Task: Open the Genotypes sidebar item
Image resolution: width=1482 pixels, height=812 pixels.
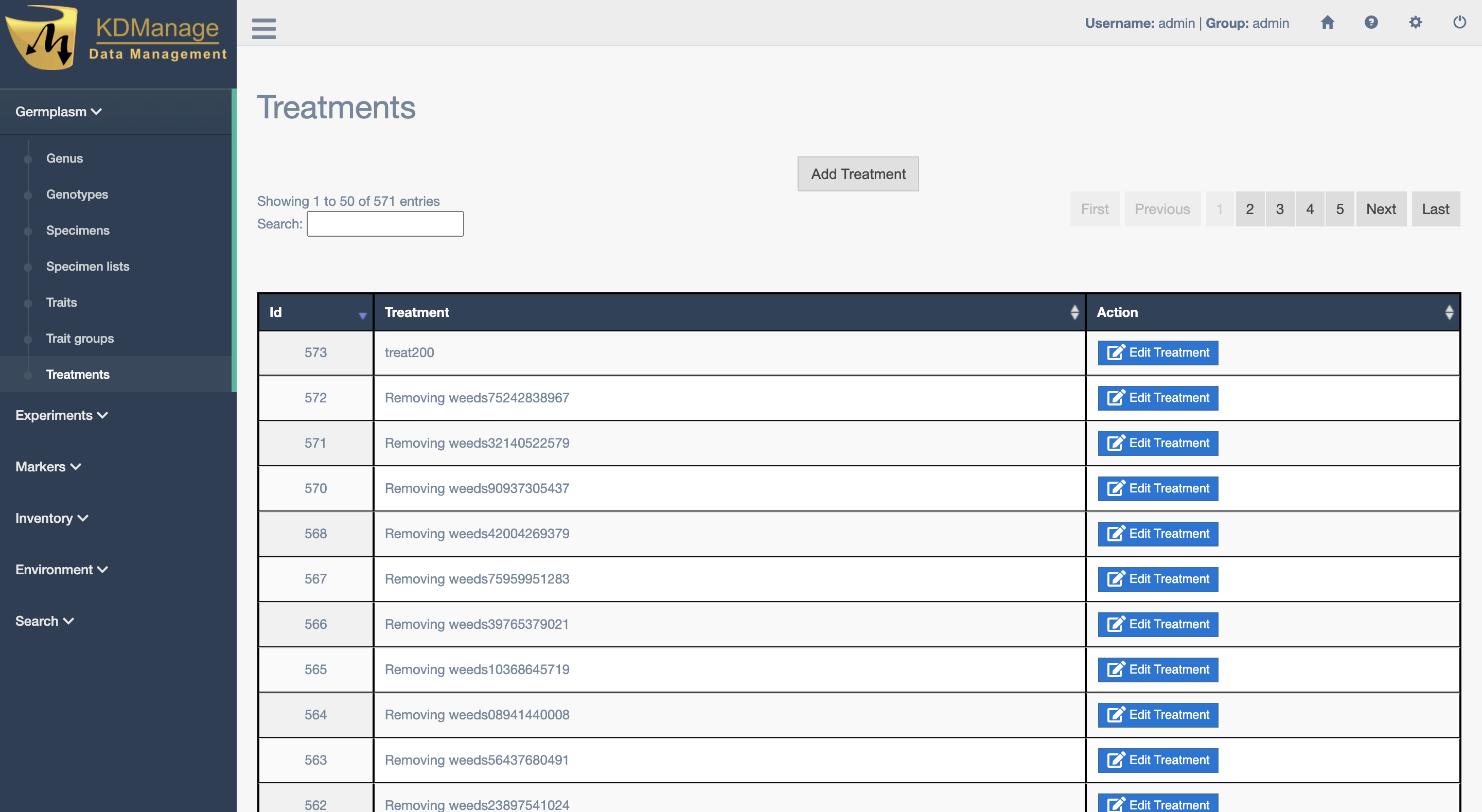Action: click(77, 195)
